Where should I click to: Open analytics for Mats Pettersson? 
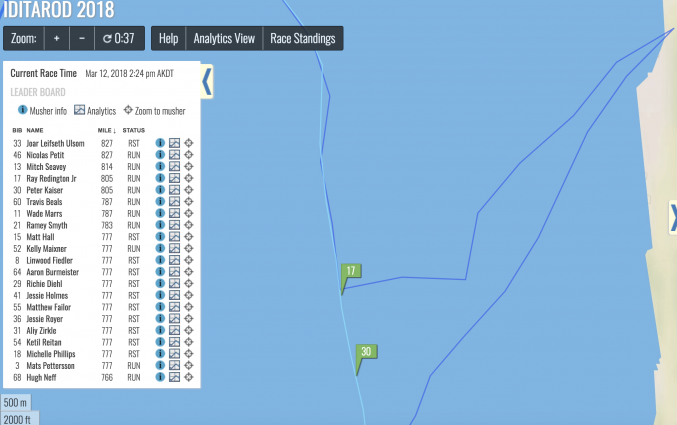[x=174, y=365]
